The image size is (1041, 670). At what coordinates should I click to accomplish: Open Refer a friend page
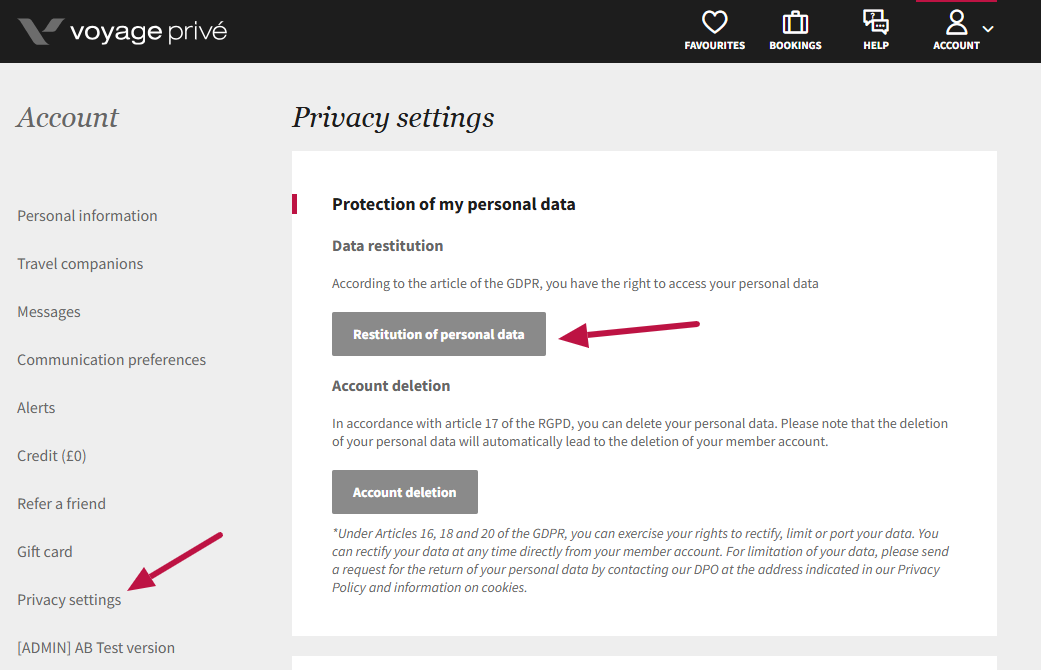[x=61, y=504]
